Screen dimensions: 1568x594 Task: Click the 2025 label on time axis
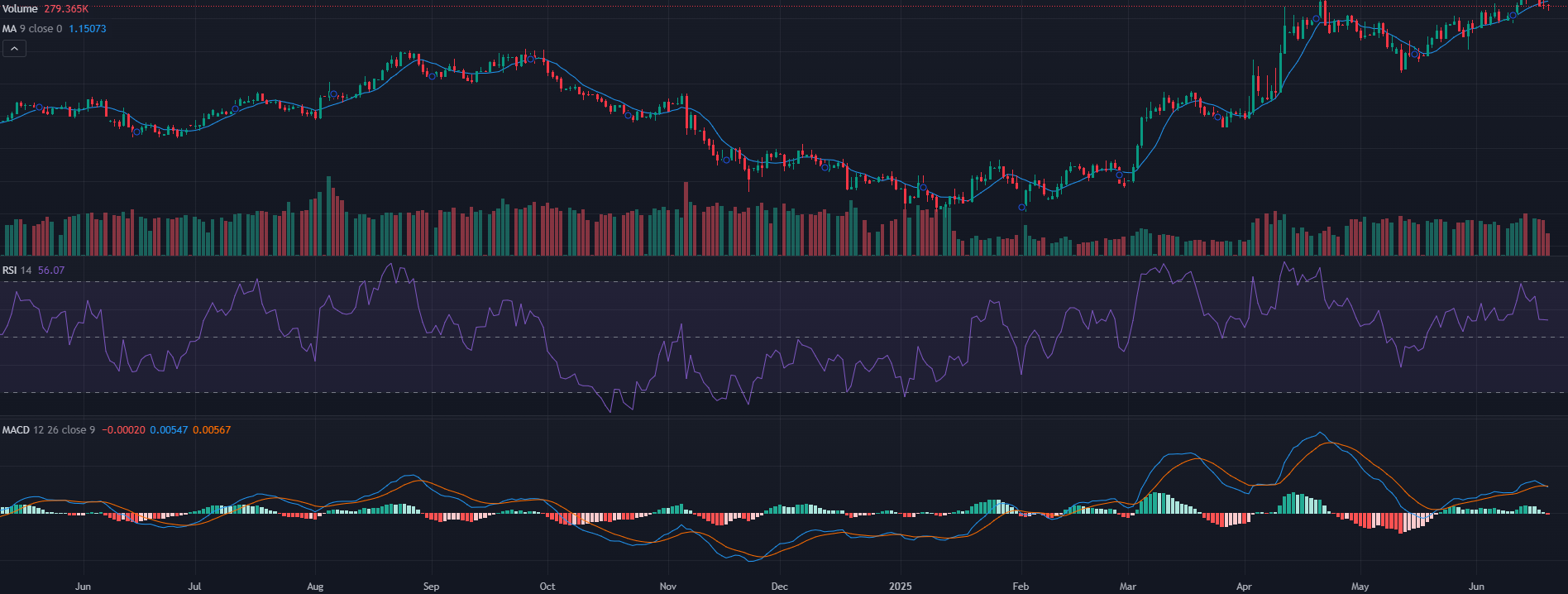click(x=900, y=587)
